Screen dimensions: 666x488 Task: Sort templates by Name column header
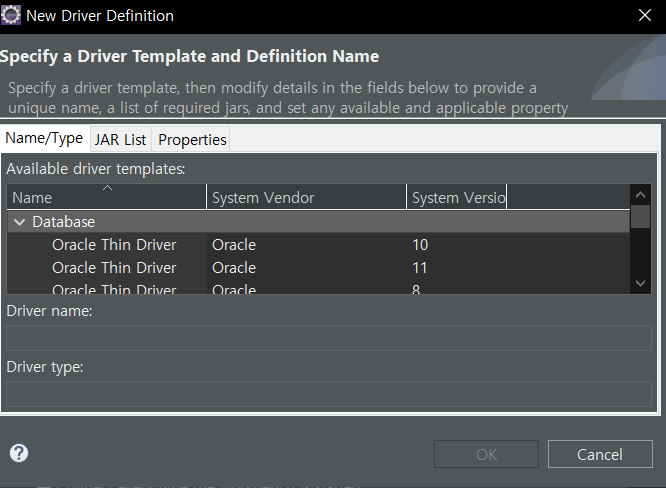click(107, 197)
